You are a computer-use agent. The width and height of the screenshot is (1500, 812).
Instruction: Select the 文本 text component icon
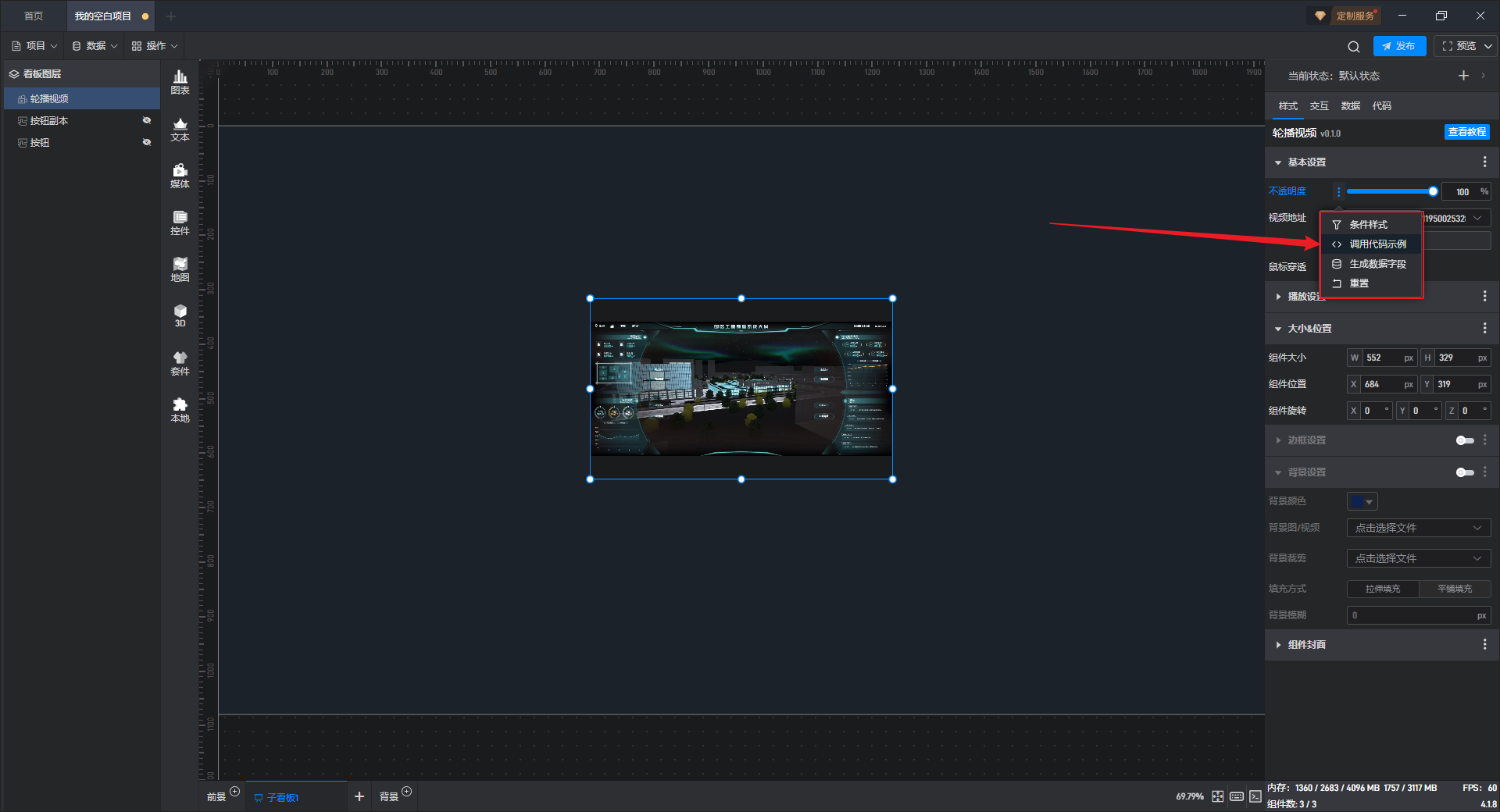pyautogui.click(x=180, y=129)
